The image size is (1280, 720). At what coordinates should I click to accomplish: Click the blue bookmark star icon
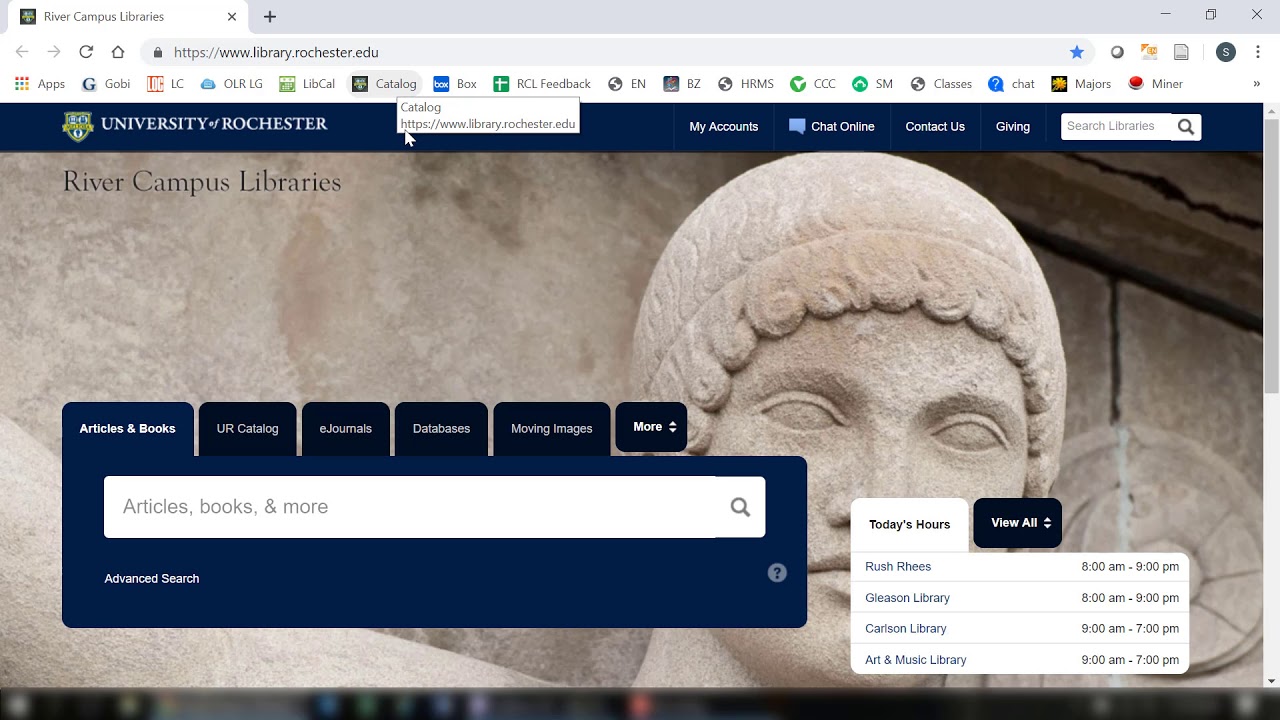click(1077, 52)
